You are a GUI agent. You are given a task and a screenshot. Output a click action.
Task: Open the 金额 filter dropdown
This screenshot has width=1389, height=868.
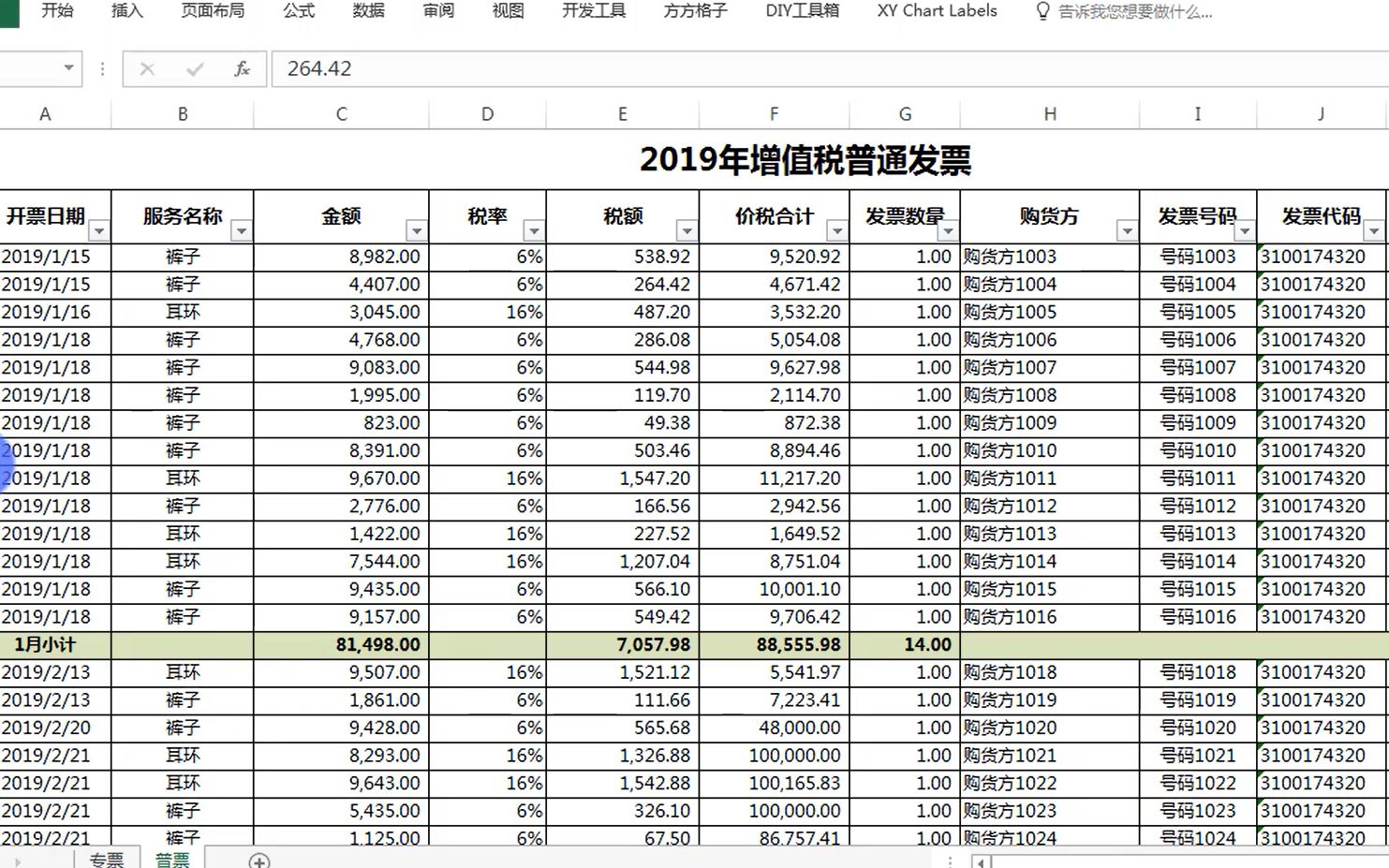click(416, 230)
